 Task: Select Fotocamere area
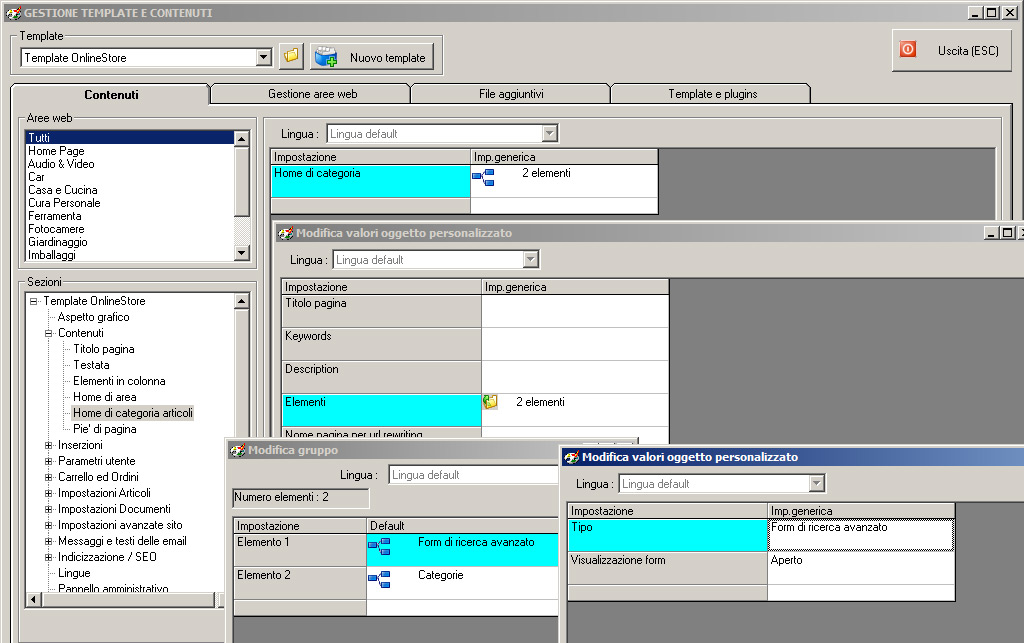pyautogui.click(x=56, y=229)
